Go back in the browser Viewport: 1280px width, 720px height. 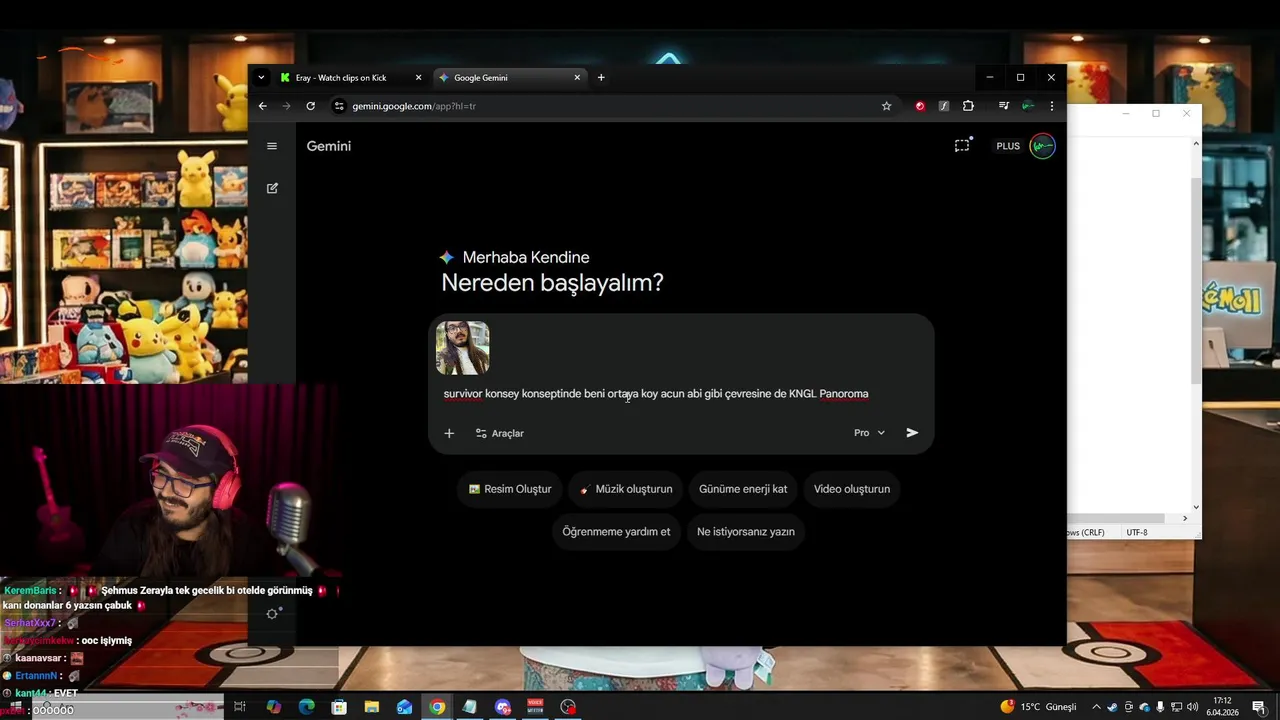(263, 106)
